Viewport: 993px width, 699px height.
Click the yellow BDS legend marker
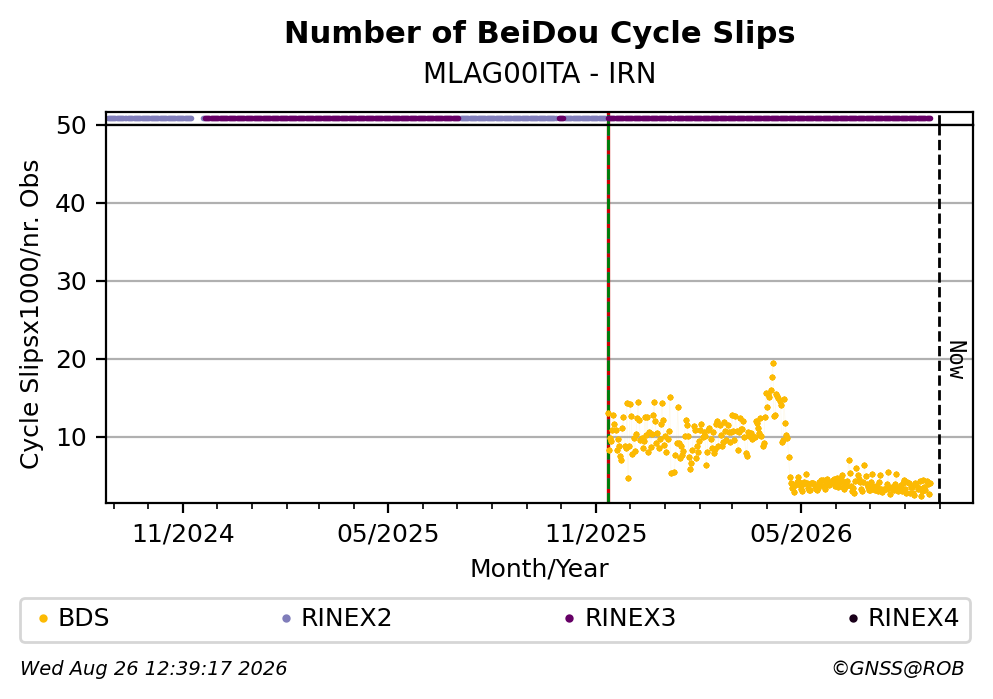tap(43, 619)
